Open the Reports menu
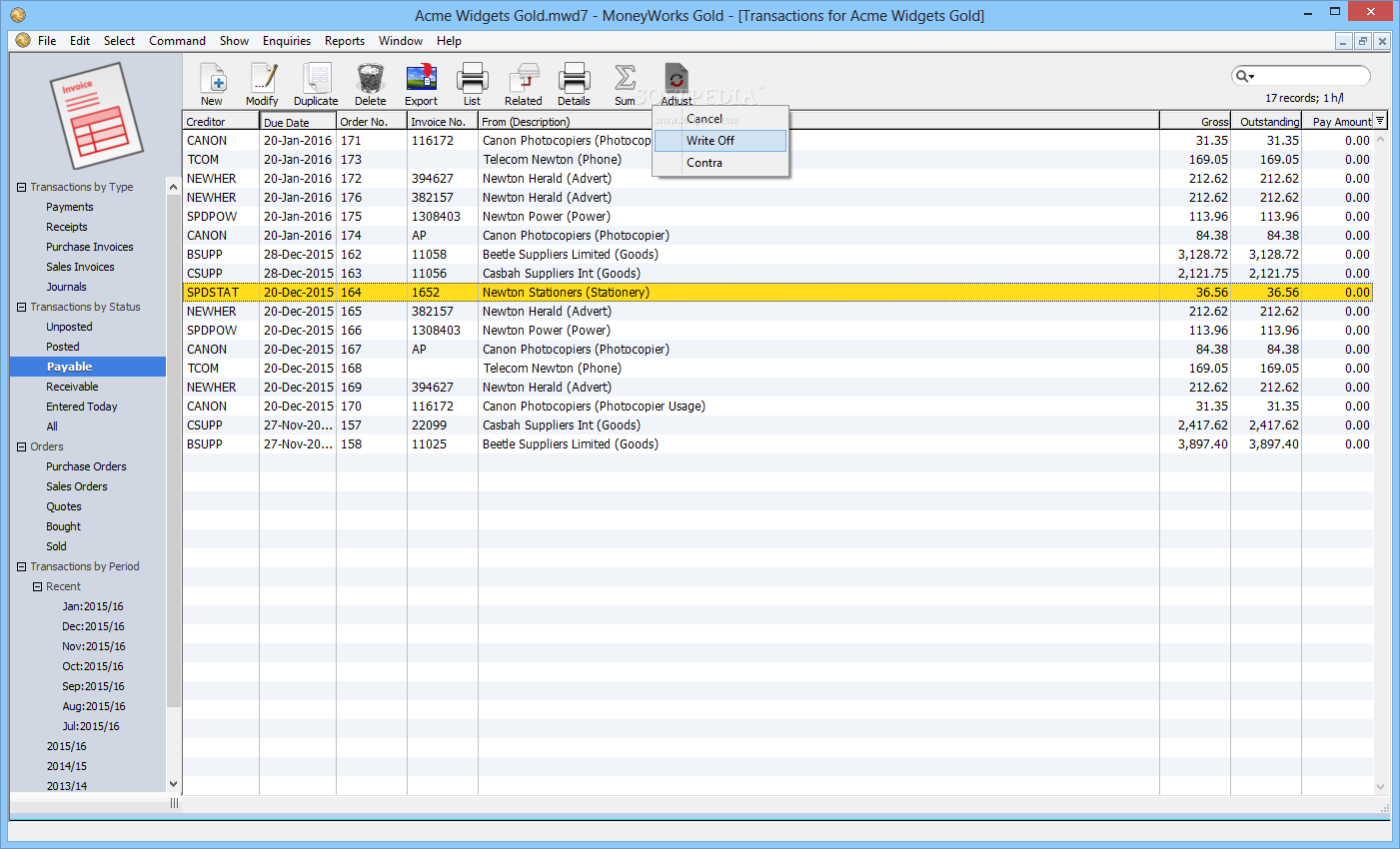The image size is (1400, 849). 345,41
